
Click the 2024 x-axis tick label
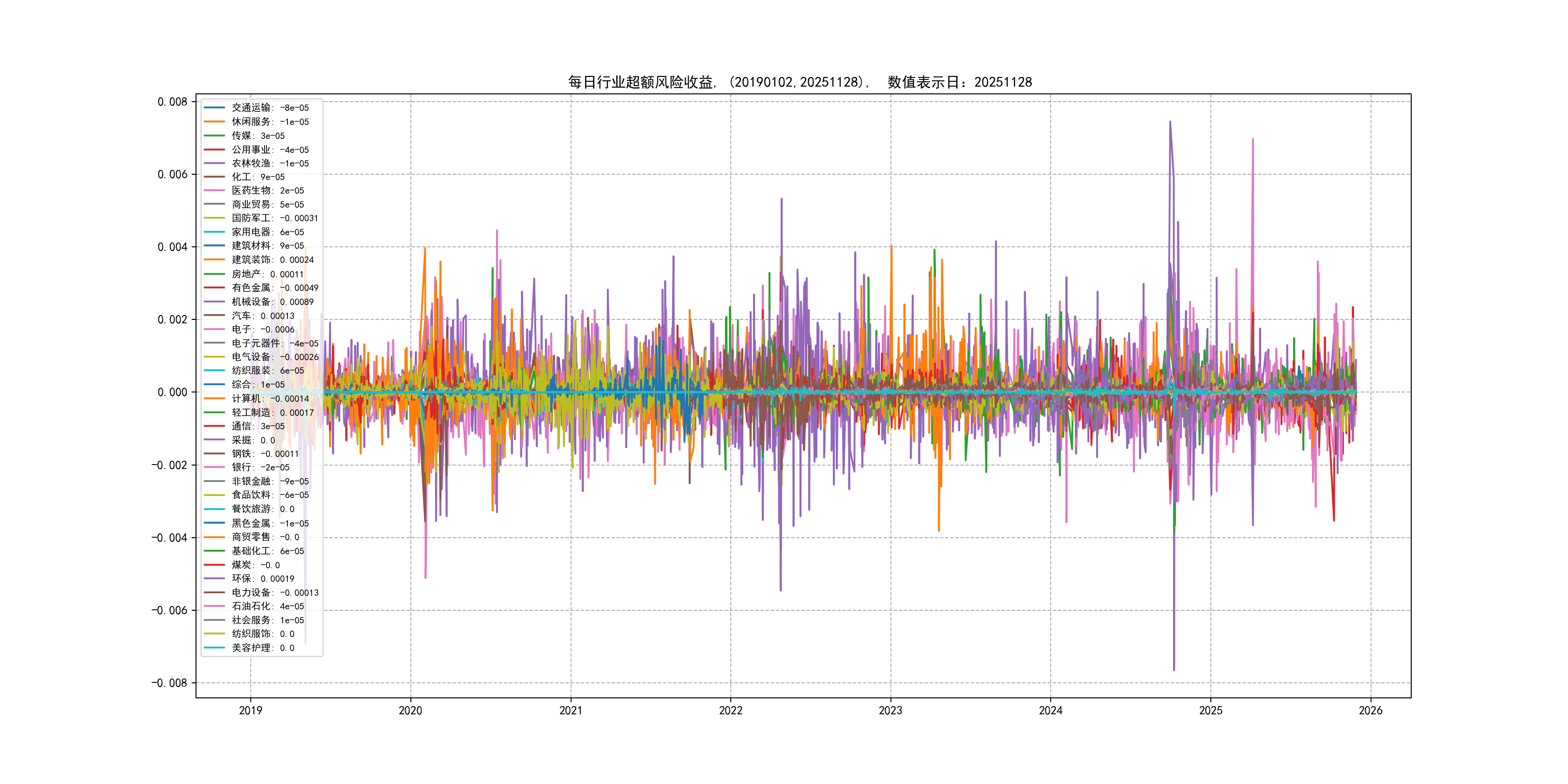pyautogui.click(x=1050, y=710)
